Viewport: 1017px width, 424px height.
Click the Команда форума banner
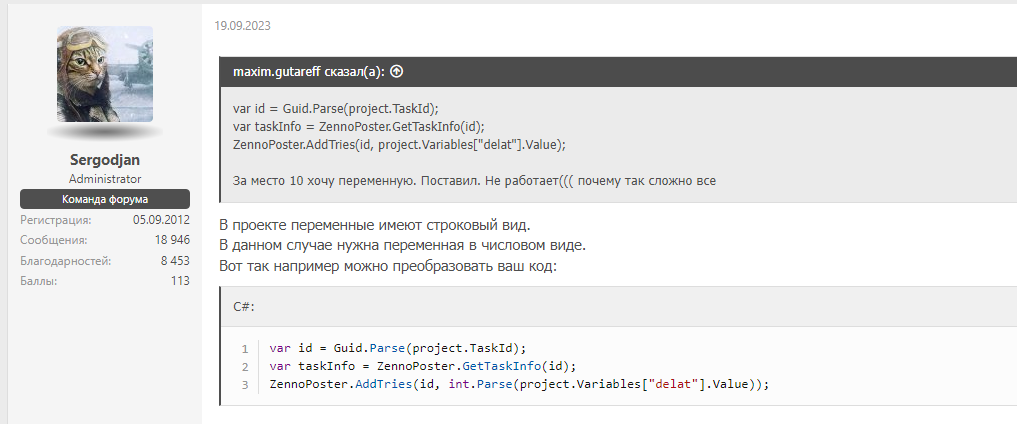point(105,199)
